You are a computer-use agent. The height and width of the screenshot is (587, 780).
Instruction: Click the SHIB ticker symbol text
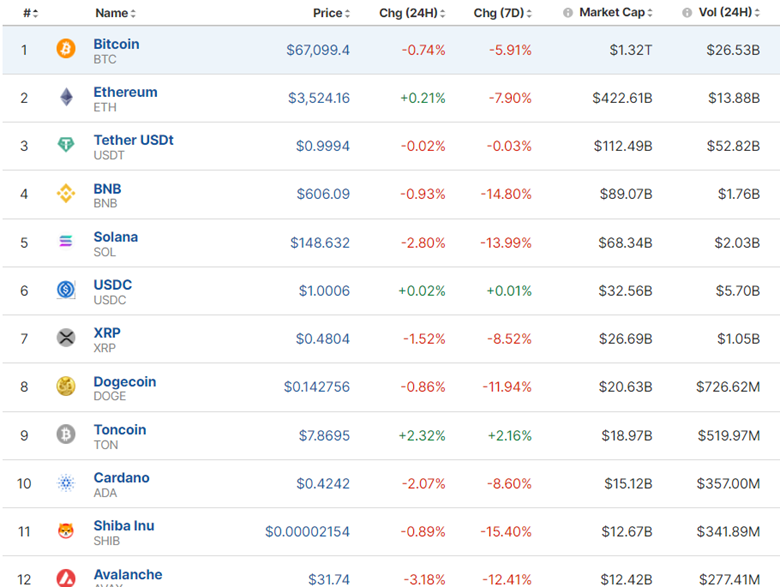point(107,541)
